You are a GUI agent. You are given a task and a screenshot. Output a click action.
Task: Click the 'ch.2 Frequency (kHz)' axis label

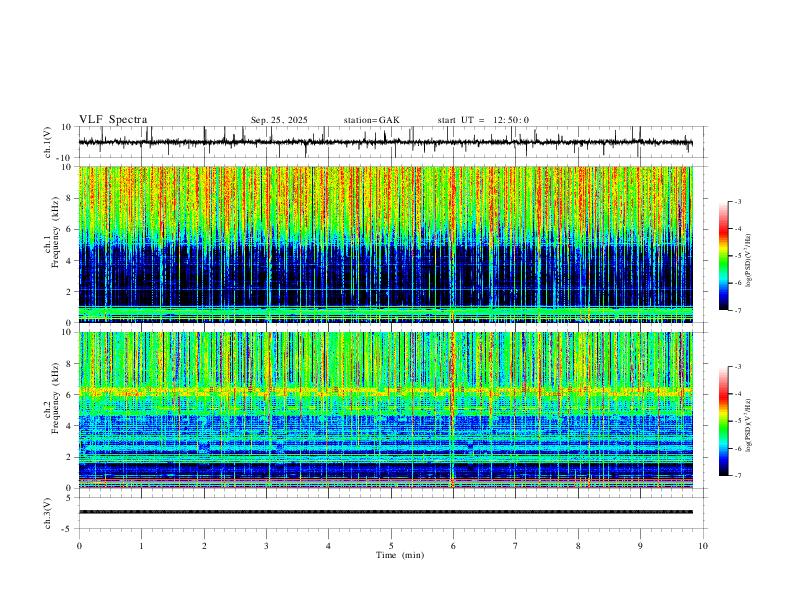51,397
